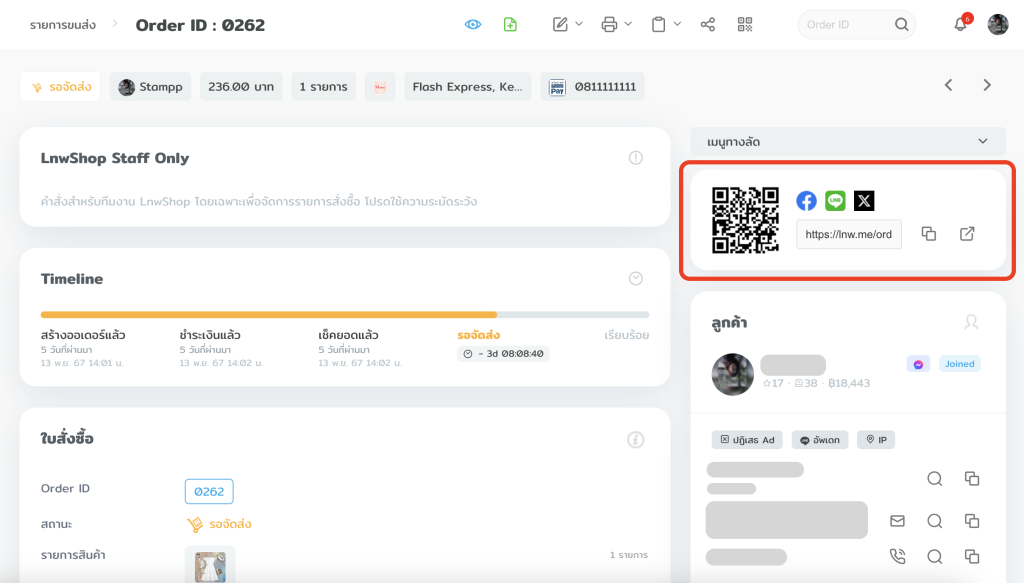
Task: Click the Order ID search field
Action: pyautogui.click(x=845, y=25)
